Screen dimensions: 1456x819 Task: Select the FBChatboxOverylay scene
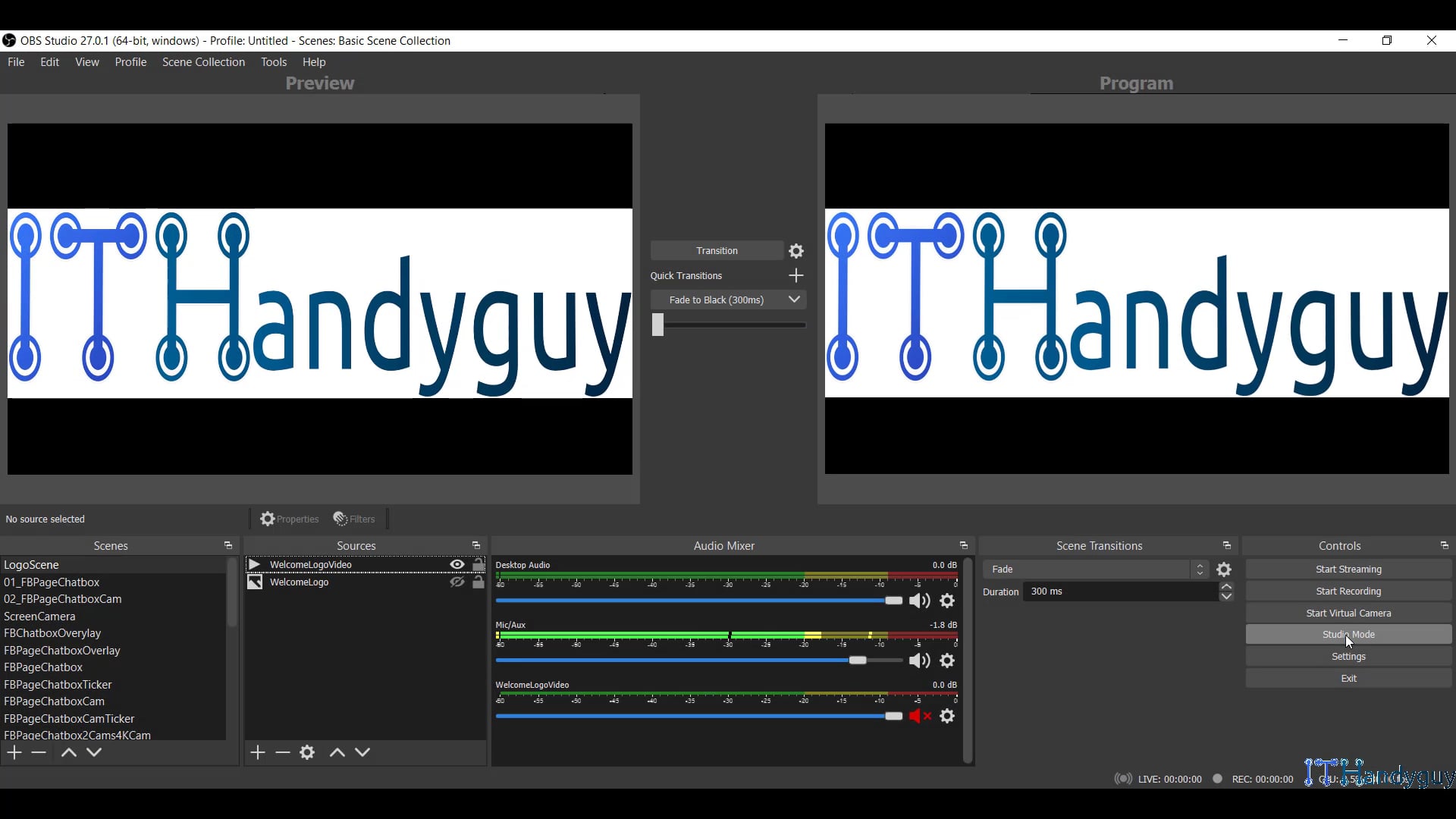point(53,632)
